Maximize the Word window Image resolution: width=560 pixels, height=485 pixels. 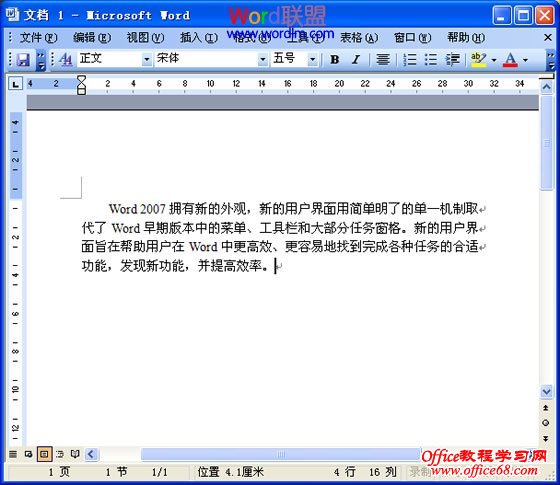[524, 15]
